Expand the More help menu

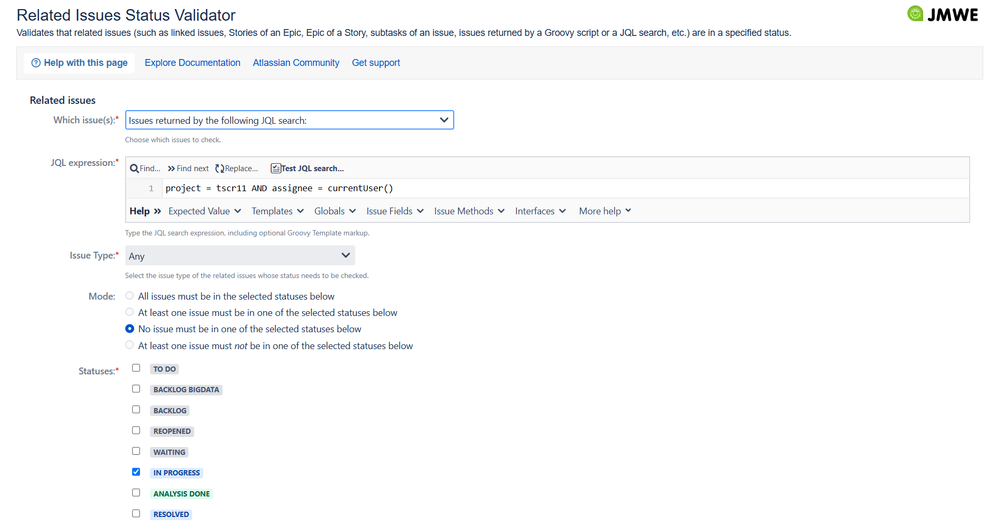click(x=605, y=211)
